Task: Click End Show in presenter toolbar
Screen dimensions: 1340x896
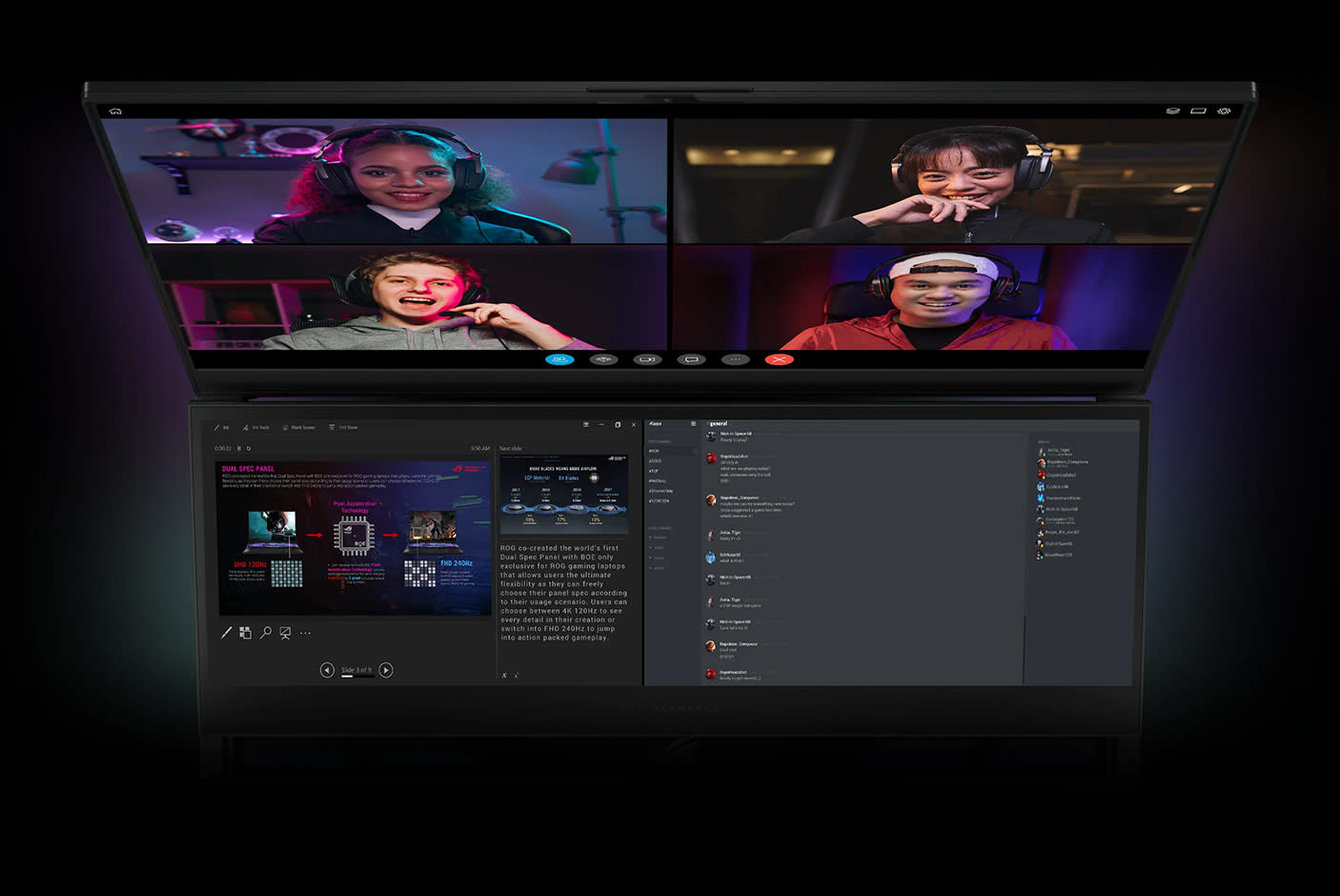Action: coord(344,427)
